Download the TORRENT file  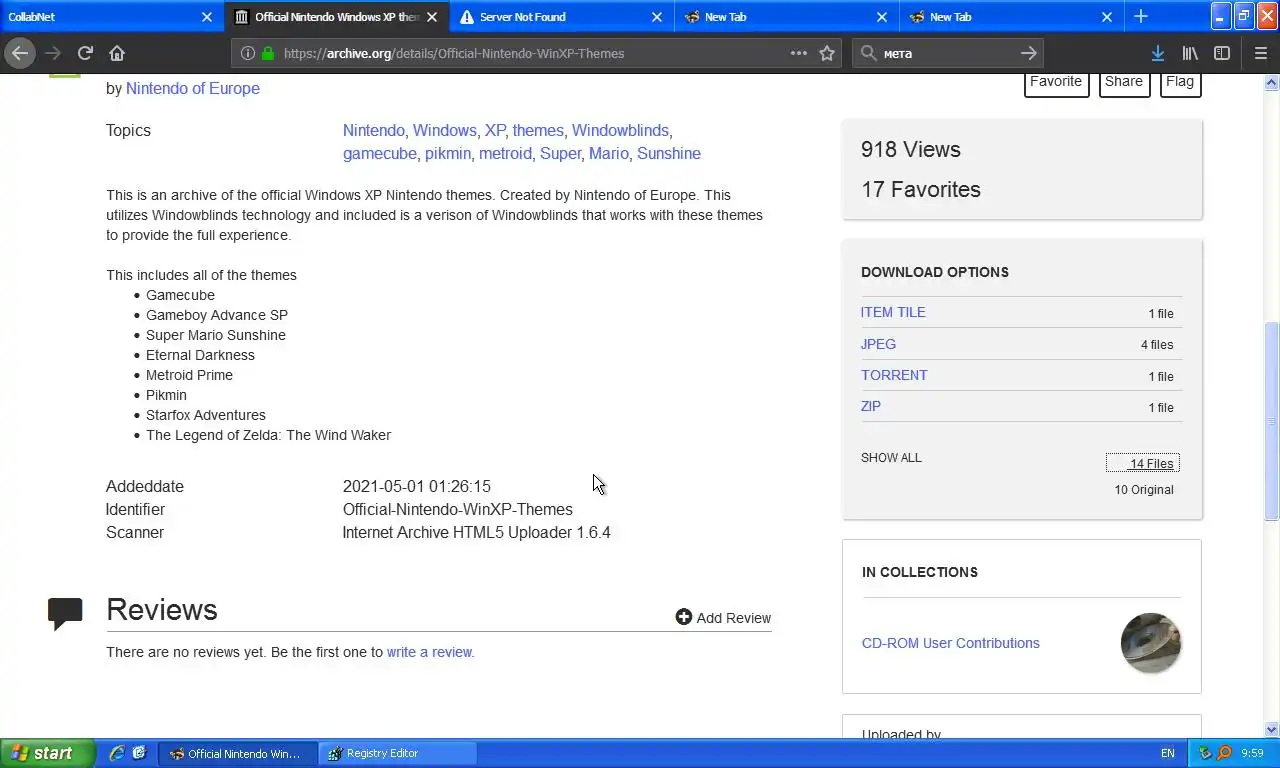click(x=894, y=375)
